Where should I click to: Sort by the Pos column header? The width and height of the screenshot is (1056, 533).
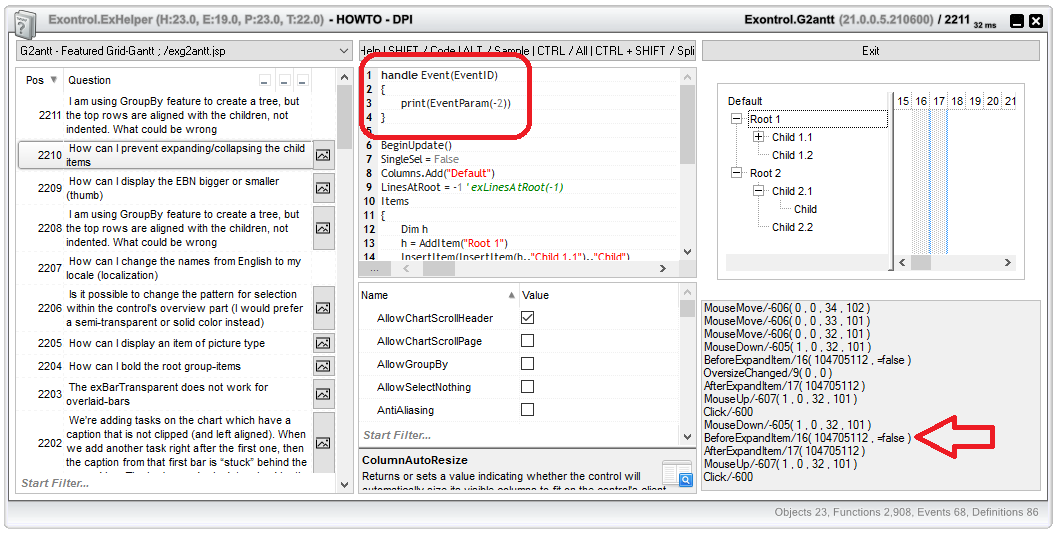[x=36, y=80]
